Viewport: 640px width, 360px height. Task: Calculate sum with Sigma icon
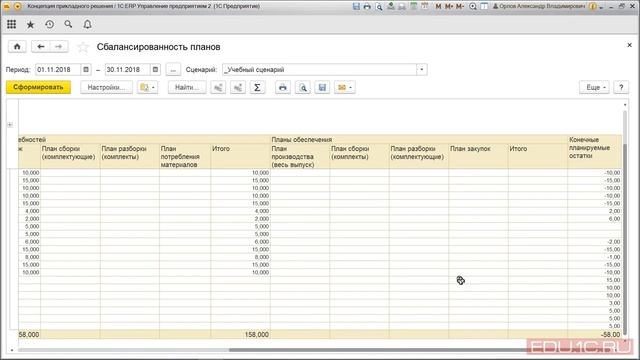click(257, 87)
